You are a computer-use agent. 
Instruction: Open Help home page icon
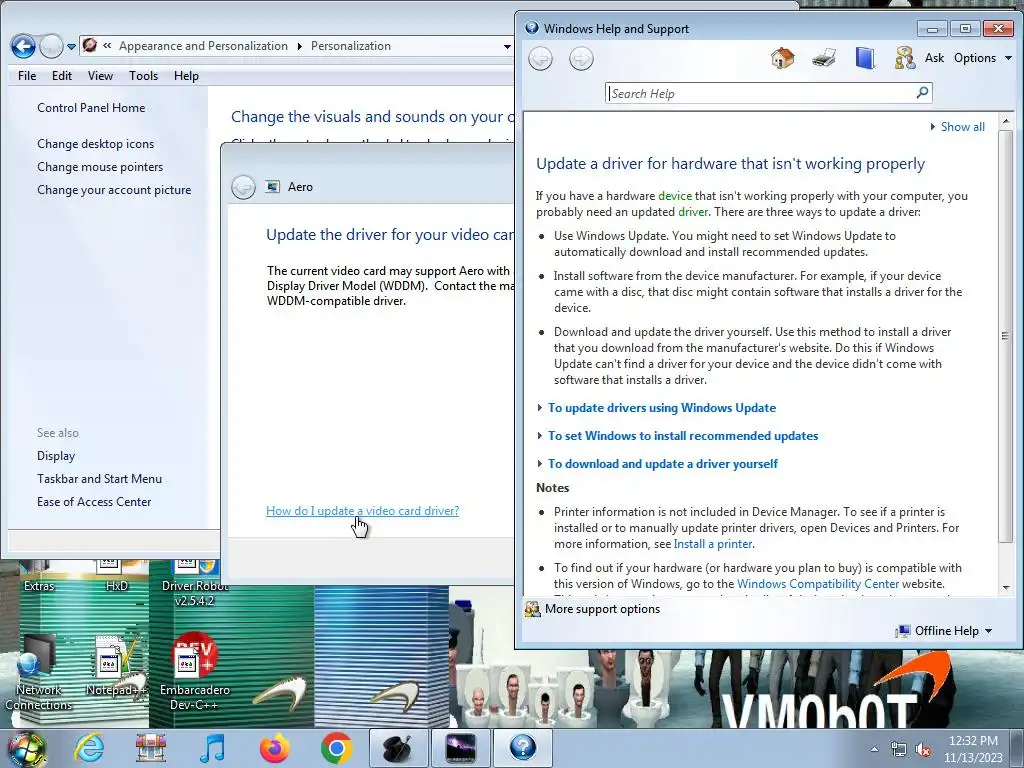[x=782, y=58]
